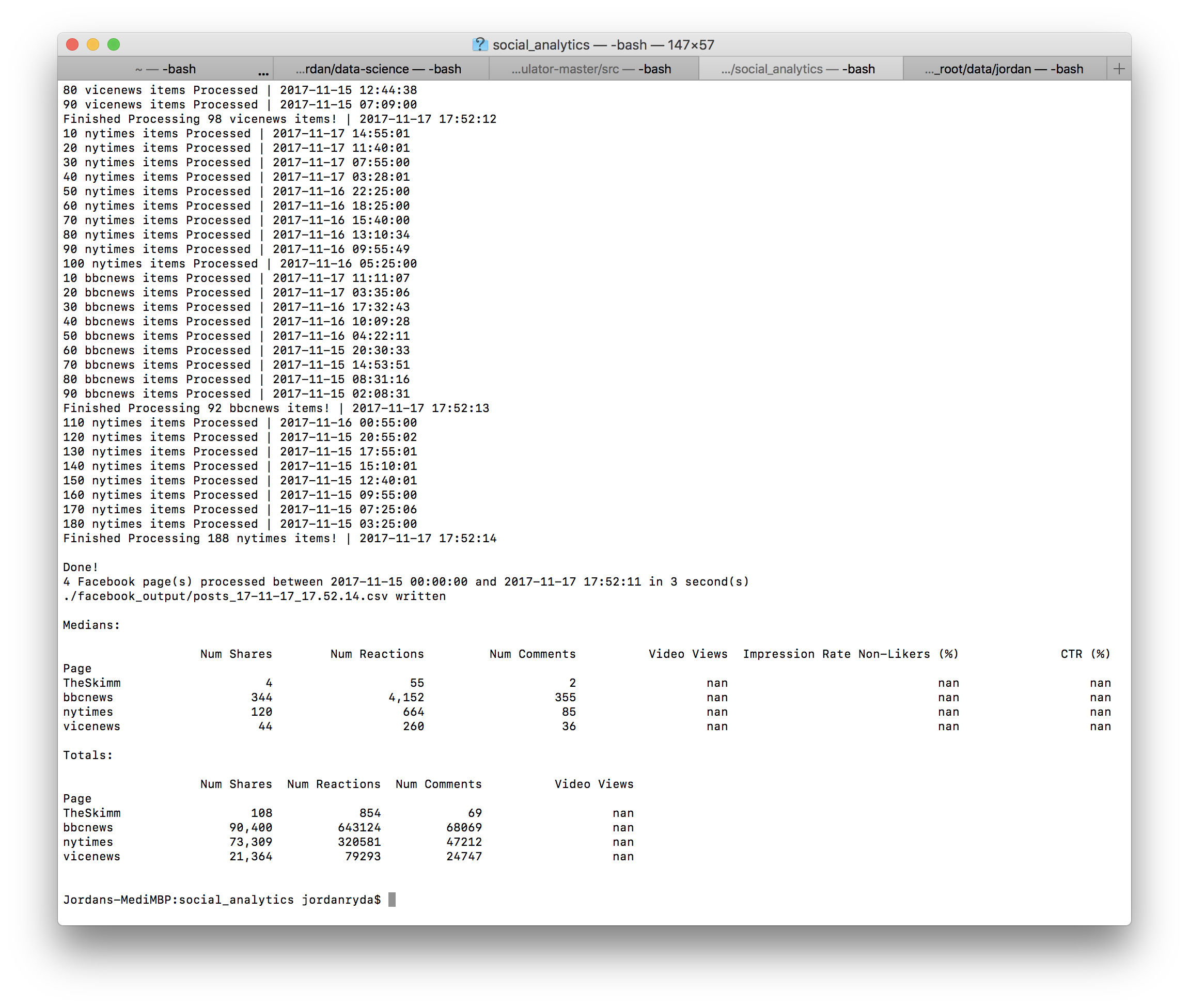Click the Medians: heading line

pos(91,625)
